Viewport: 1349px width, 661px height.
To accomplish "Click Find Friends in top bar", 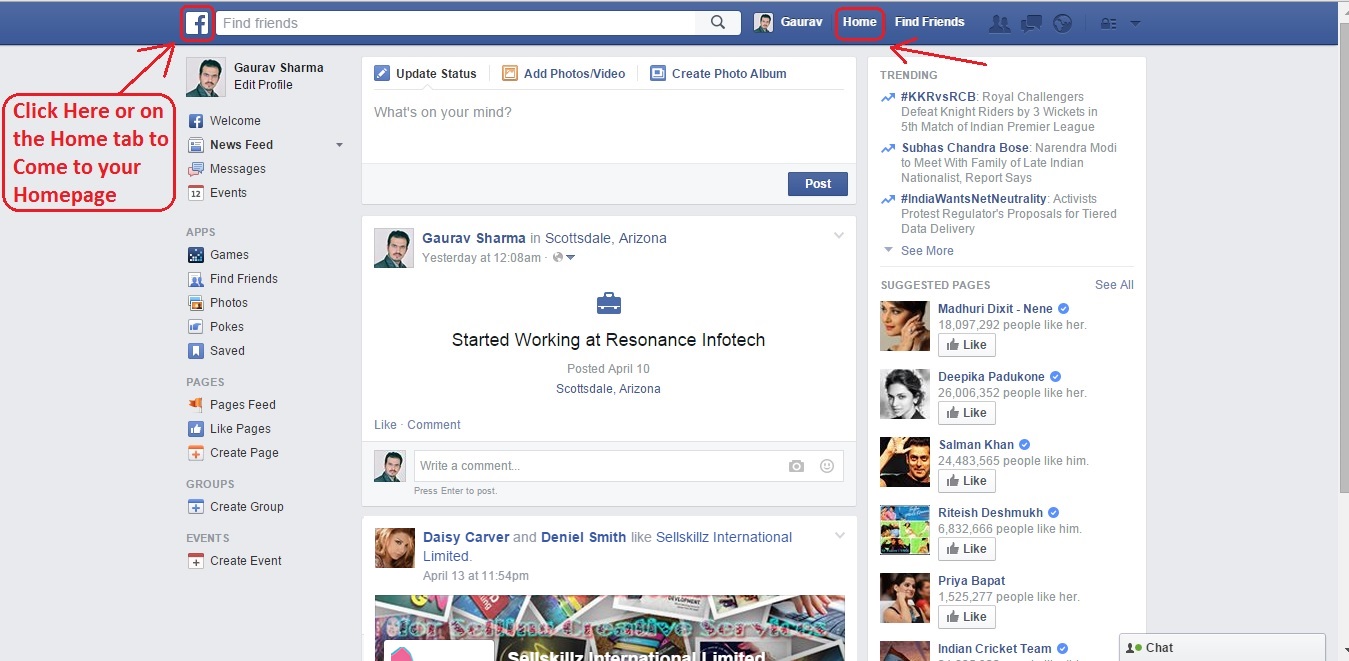I will pyautogui.click(x=930, y=22).
